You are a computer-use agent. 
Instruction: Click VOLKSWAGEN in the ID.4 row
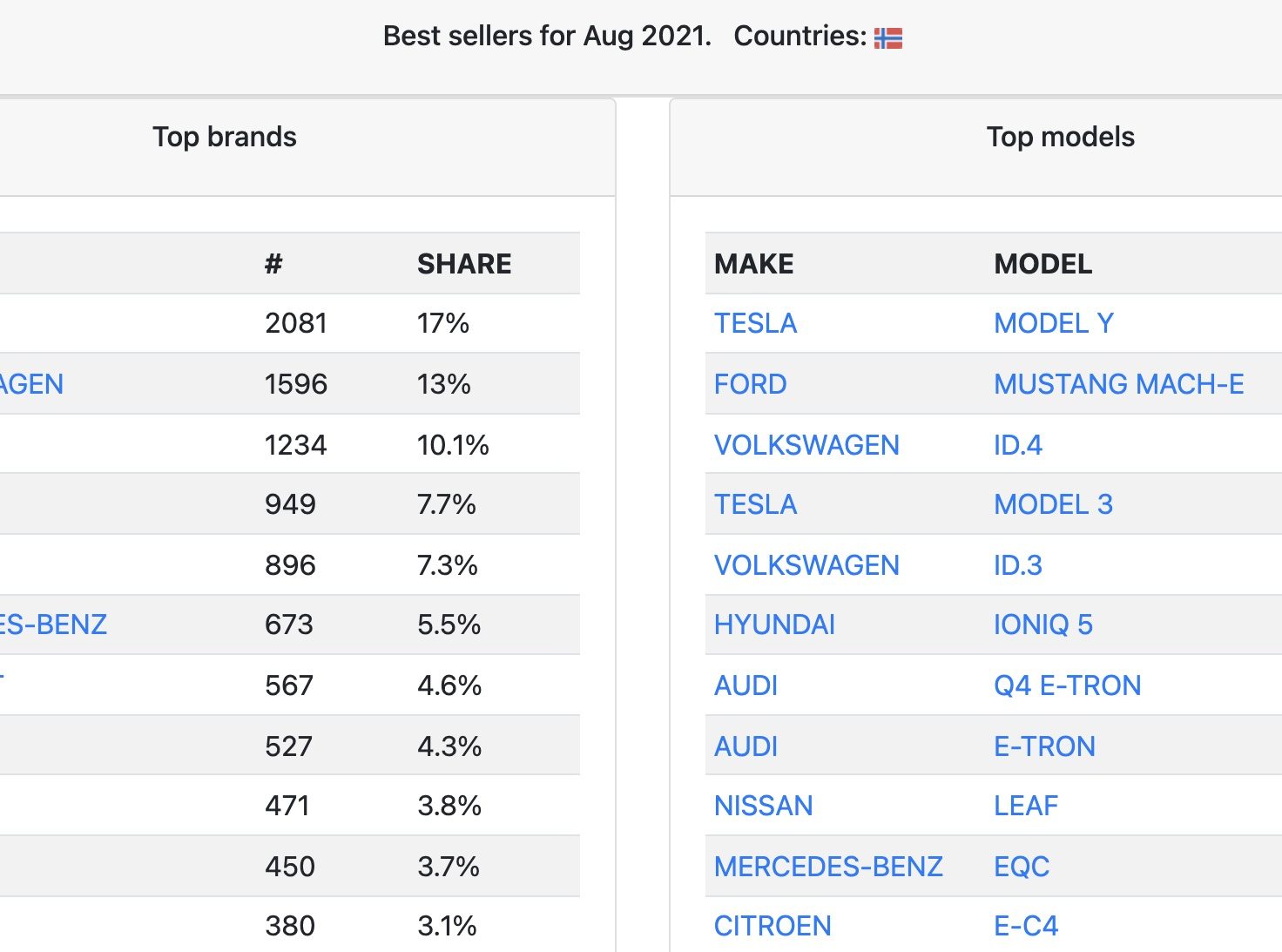[806, 445]
